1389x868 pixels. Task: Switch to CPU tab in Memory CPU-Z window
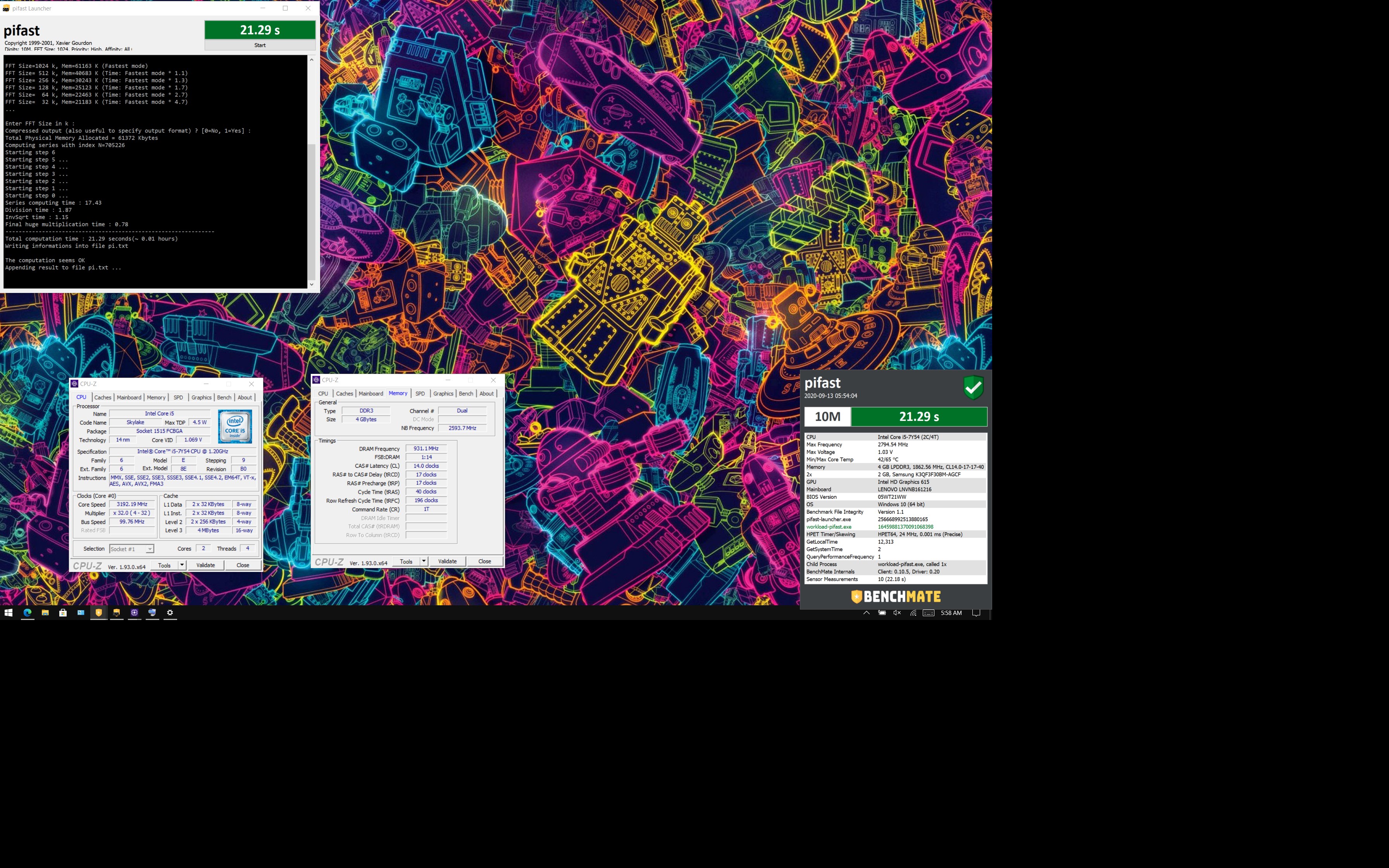pos(323,393)
